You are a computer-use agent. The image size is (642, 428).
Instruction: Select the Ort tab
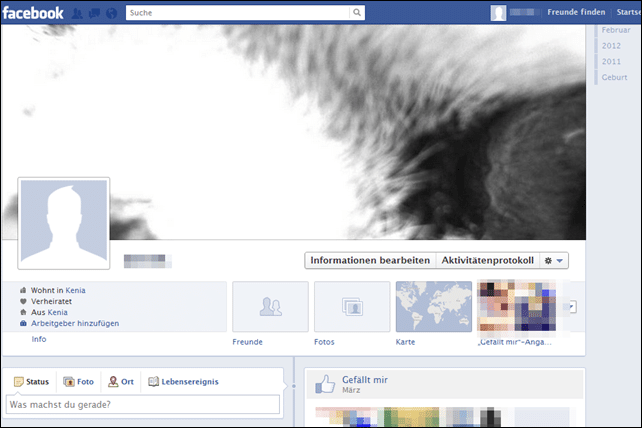121,382
